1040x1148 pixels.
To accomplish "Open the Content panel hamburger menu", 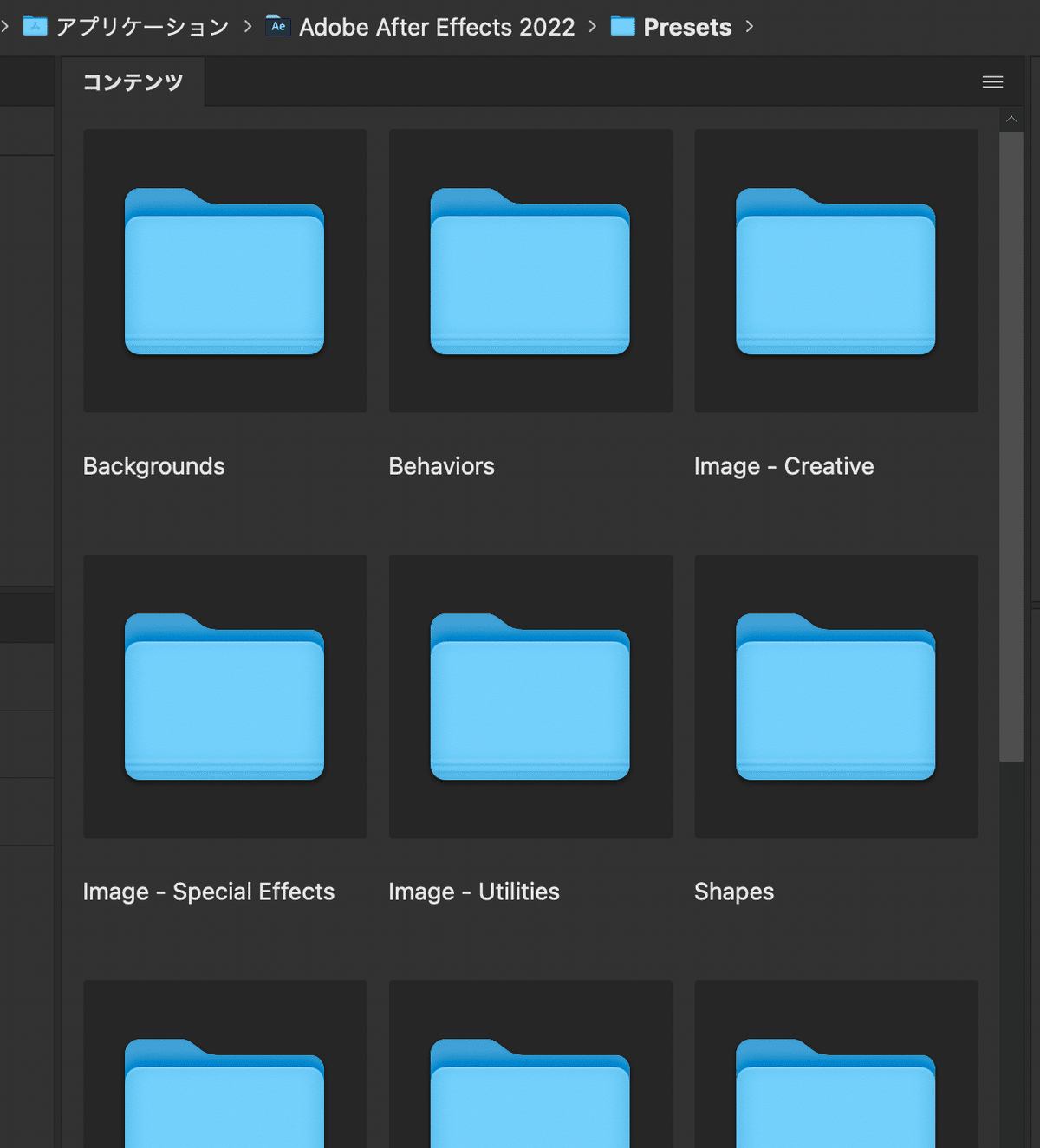I will pyautogui.click(x=992, y=82).
